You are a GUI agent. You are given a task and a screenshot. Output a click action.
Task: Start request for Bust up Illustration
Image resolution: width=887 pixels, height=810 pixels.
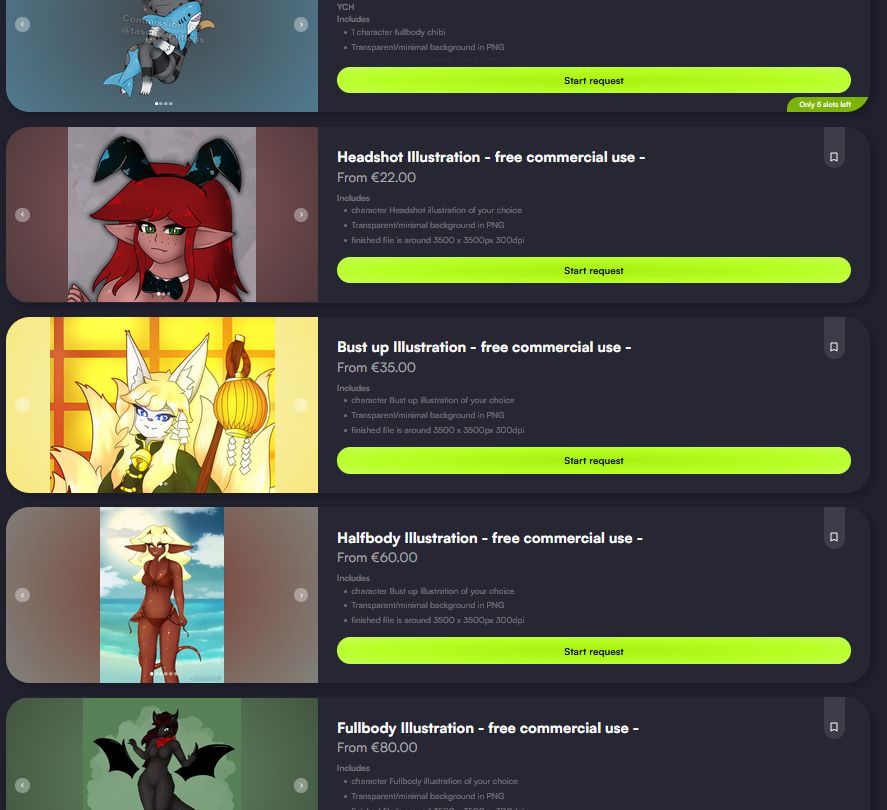[x=593, y=460]
